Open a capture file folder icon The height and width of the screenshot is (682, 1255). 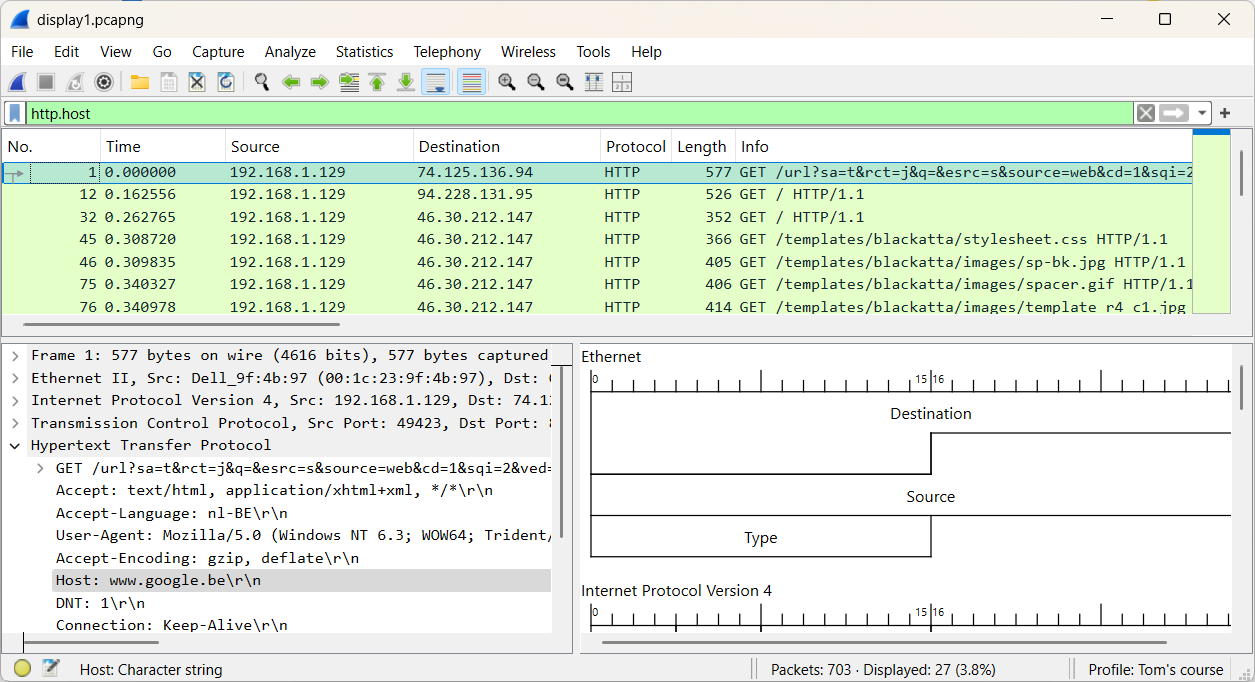pos(140,82)
